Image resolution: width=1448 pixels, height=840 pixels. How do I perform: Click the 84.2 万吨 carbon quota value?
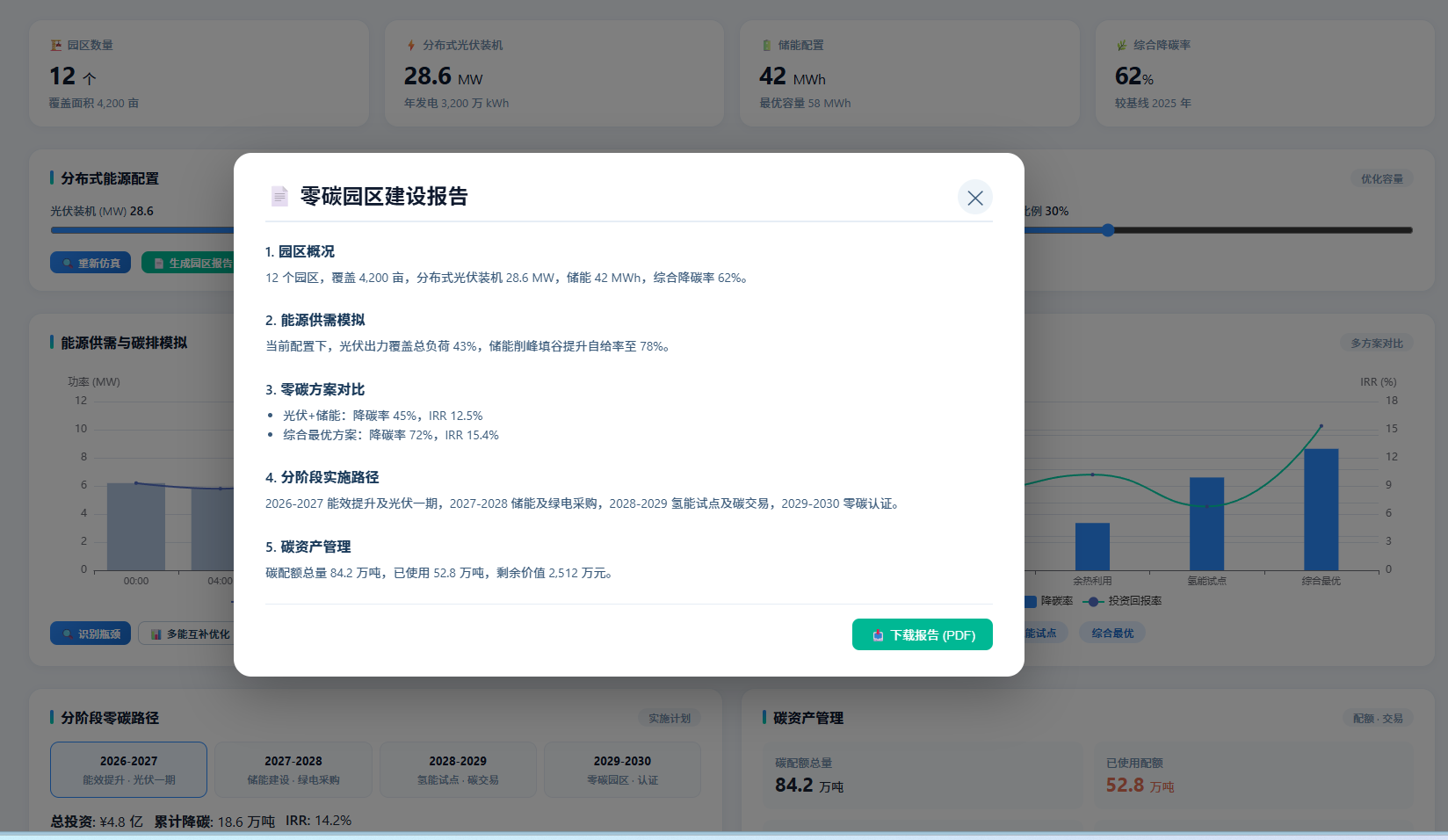808,785
